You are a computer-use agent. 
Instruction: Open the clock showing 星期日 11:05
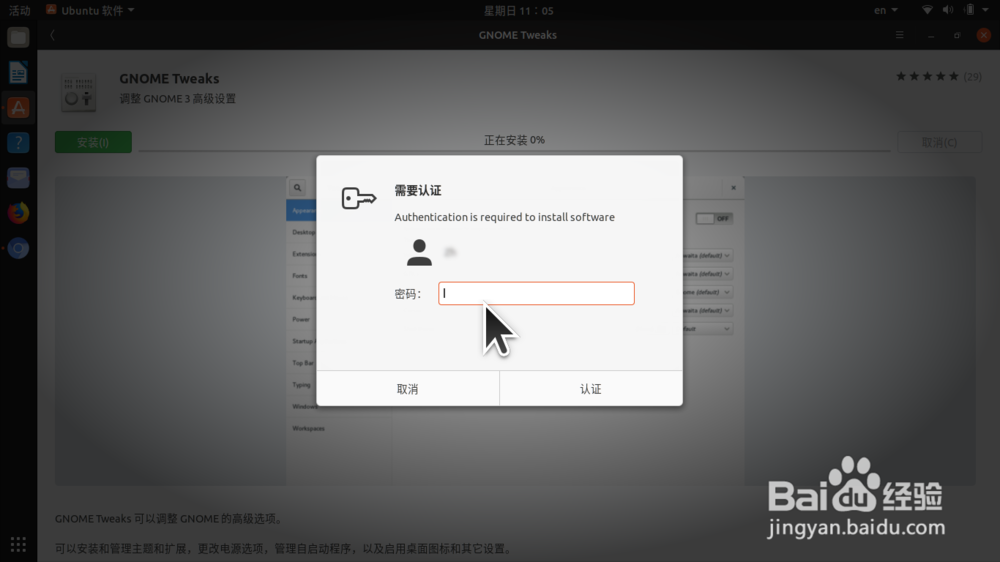click(x=518, y=10)
